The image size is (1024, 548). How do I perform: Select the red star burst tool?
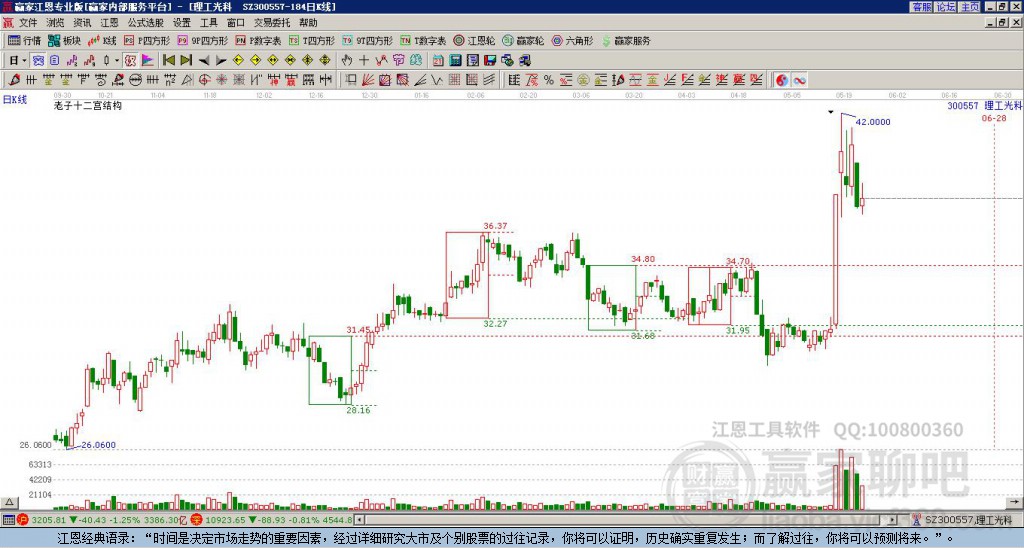tap(221, 80)
